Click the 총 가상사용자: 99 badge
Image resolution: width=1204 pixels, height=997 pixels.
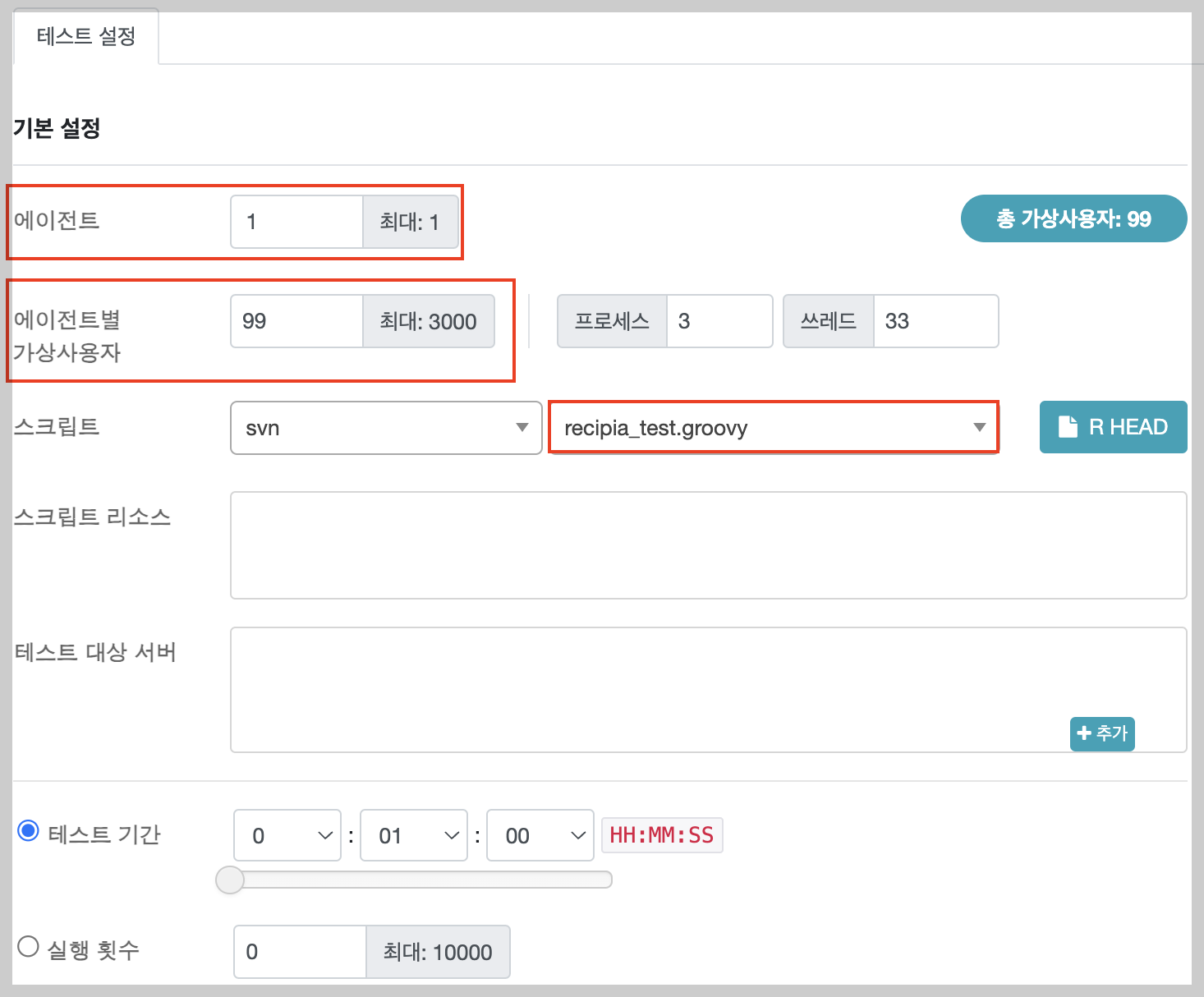pos(1073,218)
